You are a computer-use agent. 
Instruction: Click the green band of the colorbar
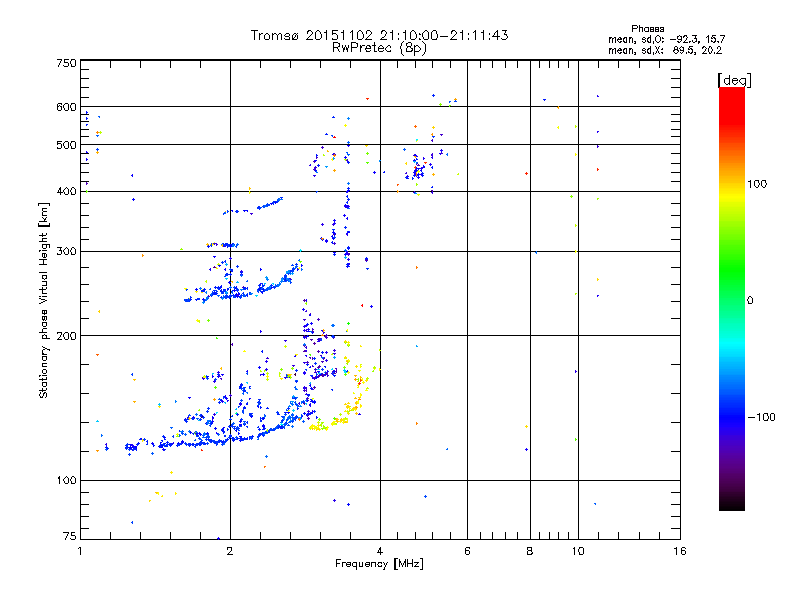(732, 270)
